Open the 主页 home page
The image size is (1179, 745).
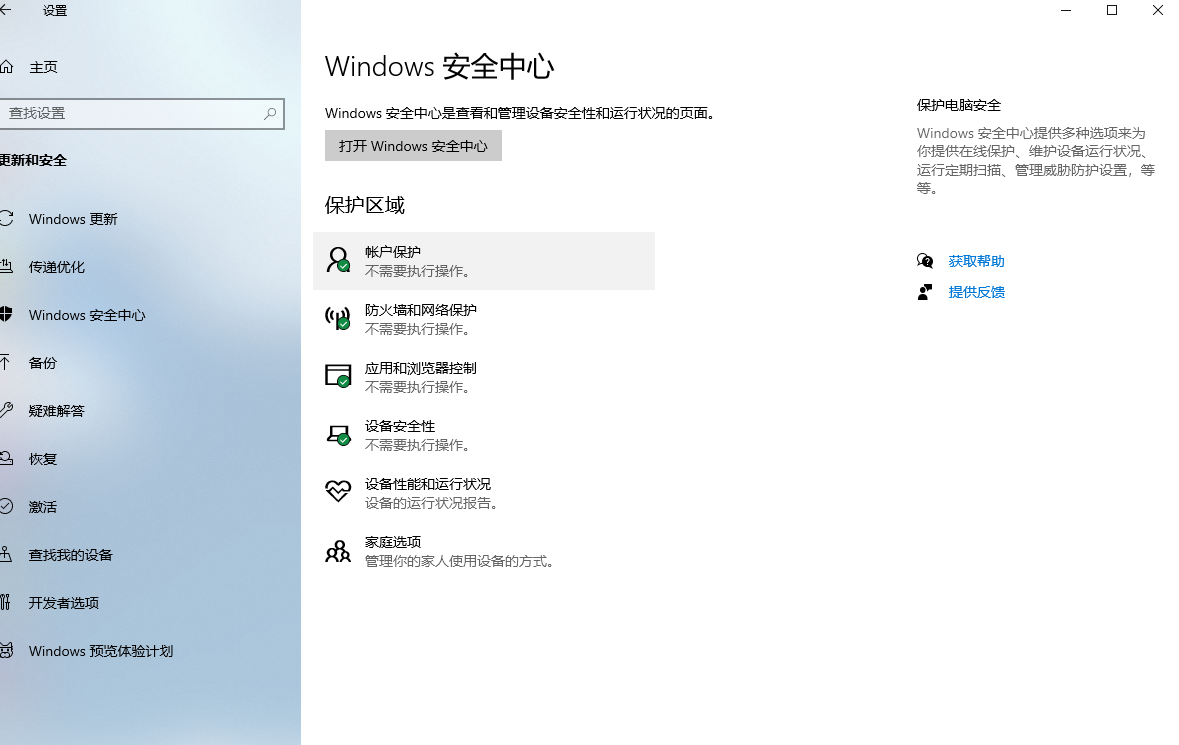[x=43, y=67]
